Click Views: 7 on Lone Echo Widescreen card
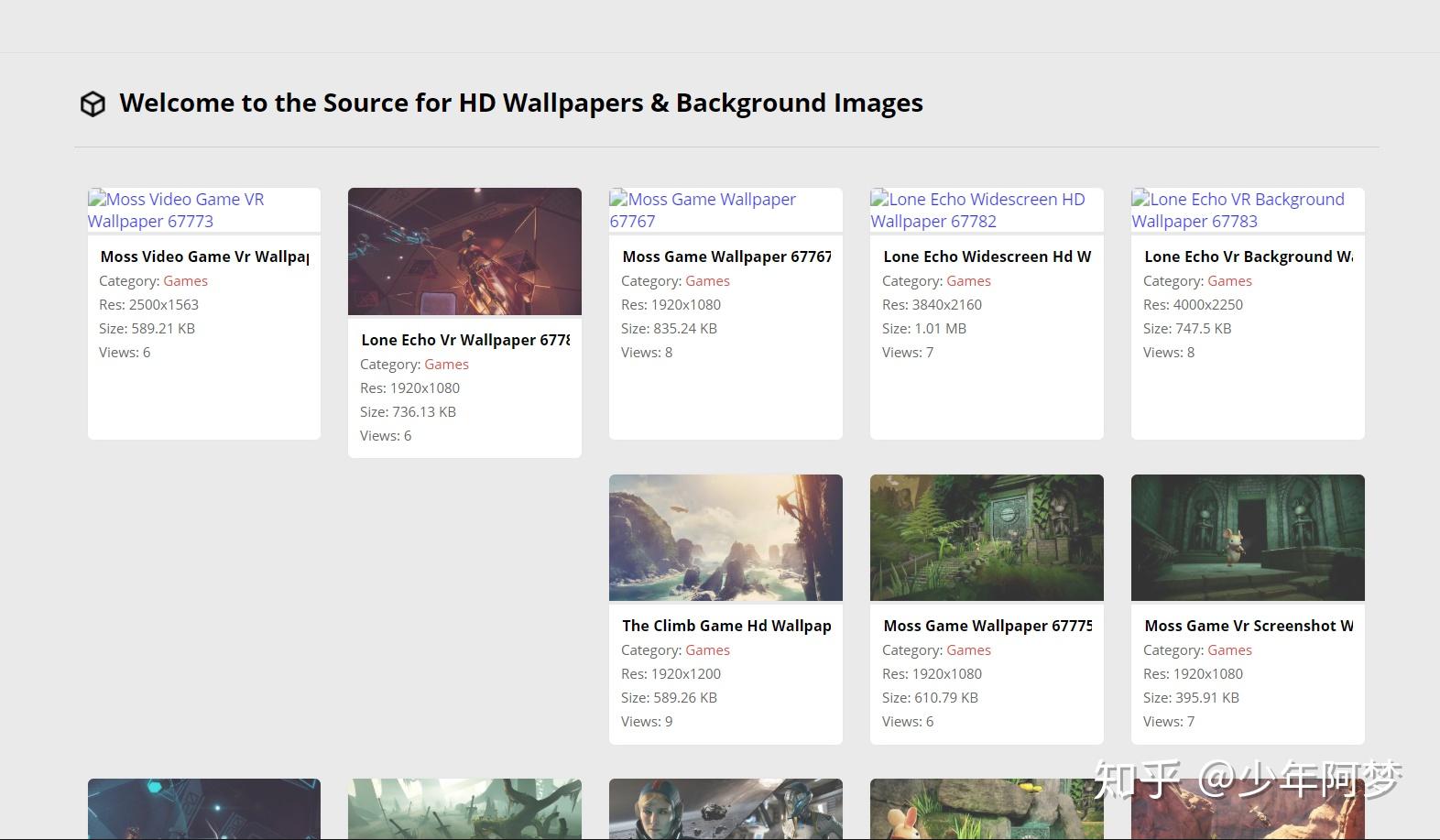Image resolution: width=1440 pixels, height=840 pixels. 908,353
